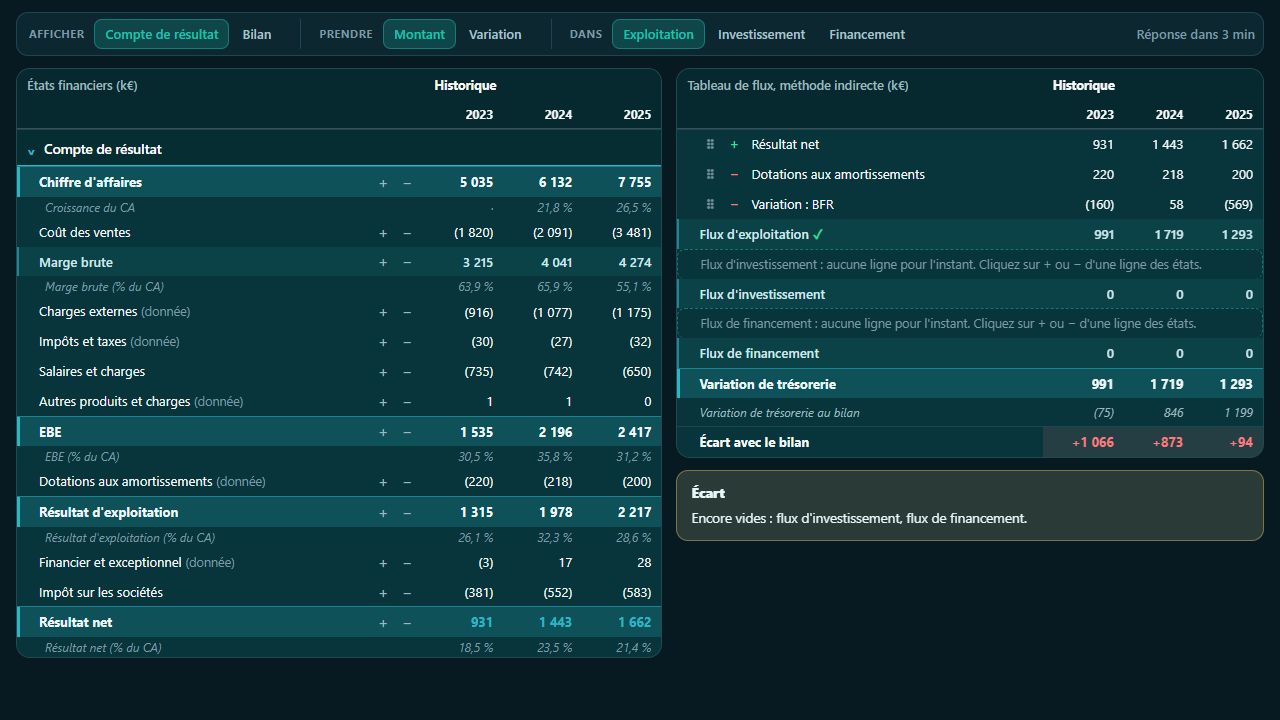Toggle the minus sign on Variation : BFR line

click(x=734, y=204)
